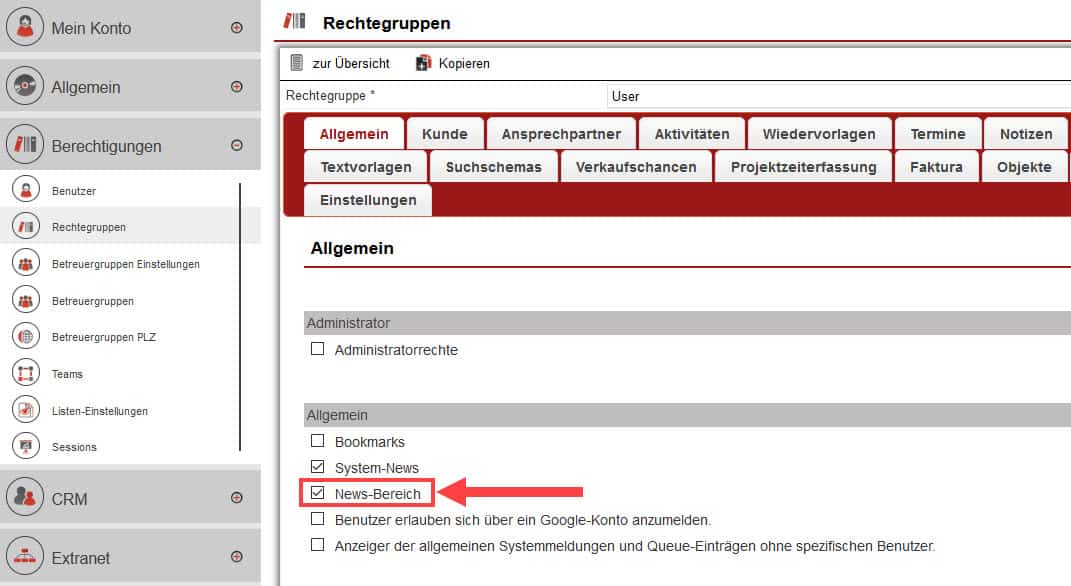This screenshot has width=1071, height=586.
Task: Collapse the Berechtigungen section
Action: coord(237,146)
